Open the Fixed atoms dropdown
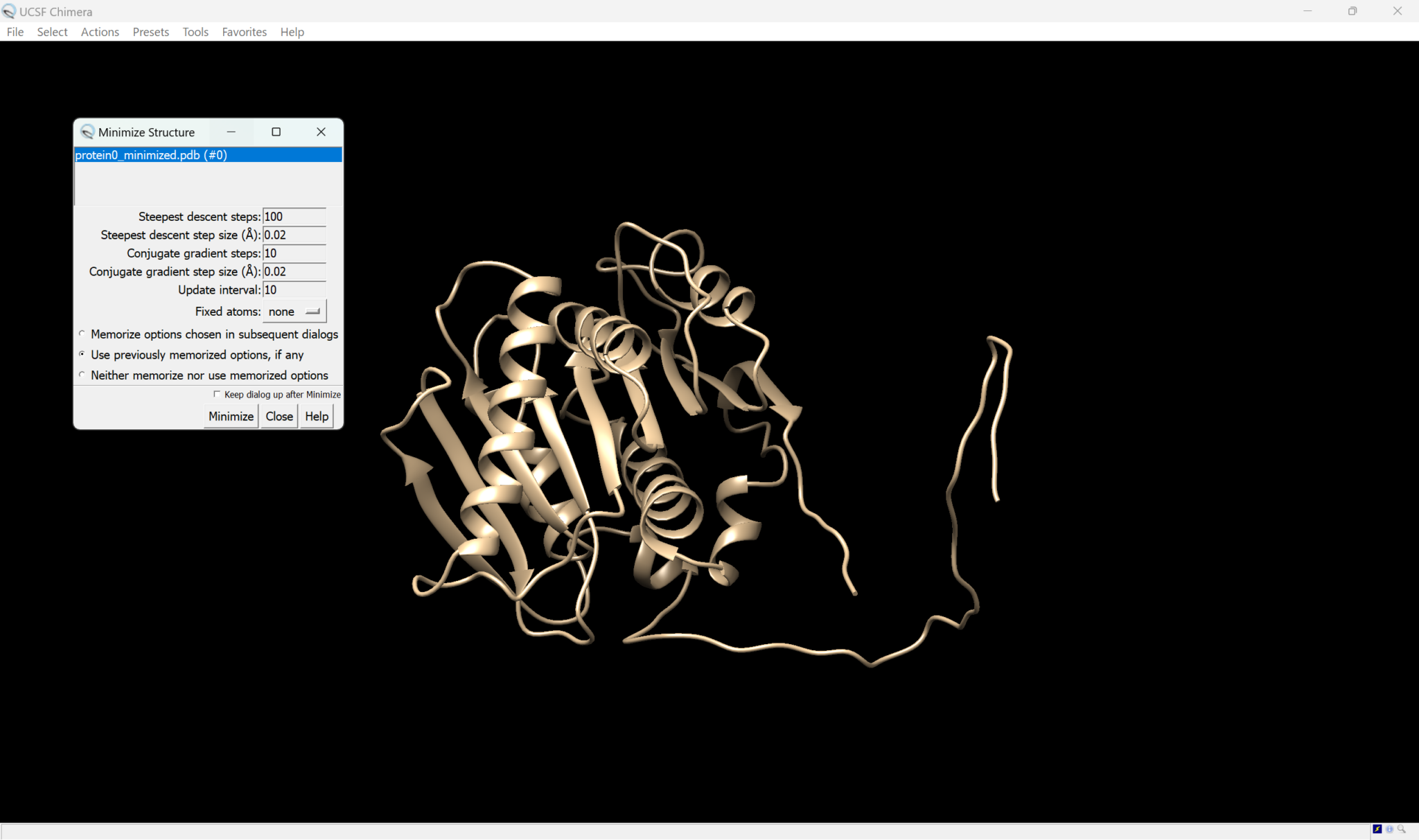1419x840 pixels. pos(294,312)
